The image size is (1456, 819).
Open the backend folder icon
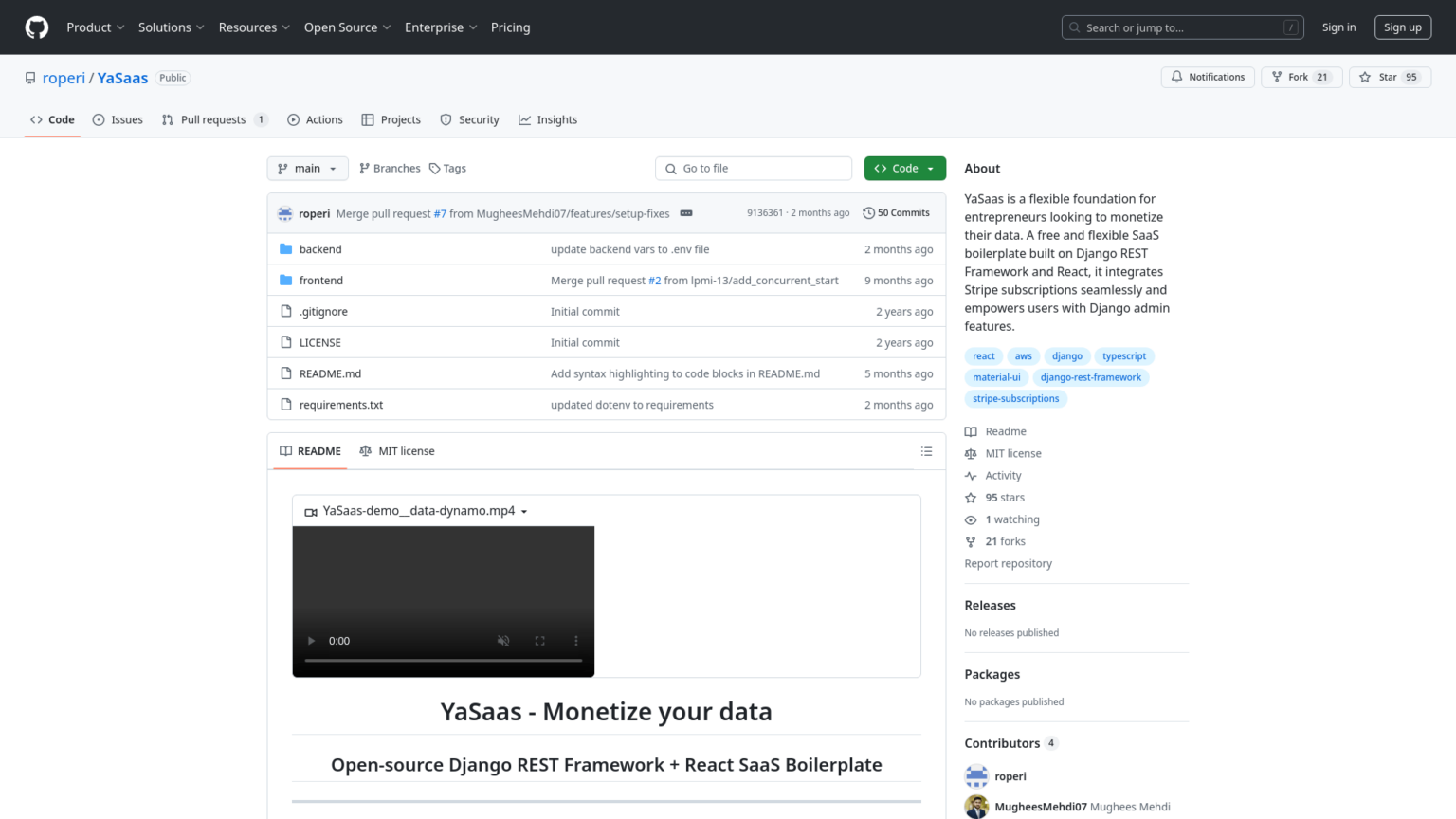[285, 248]
